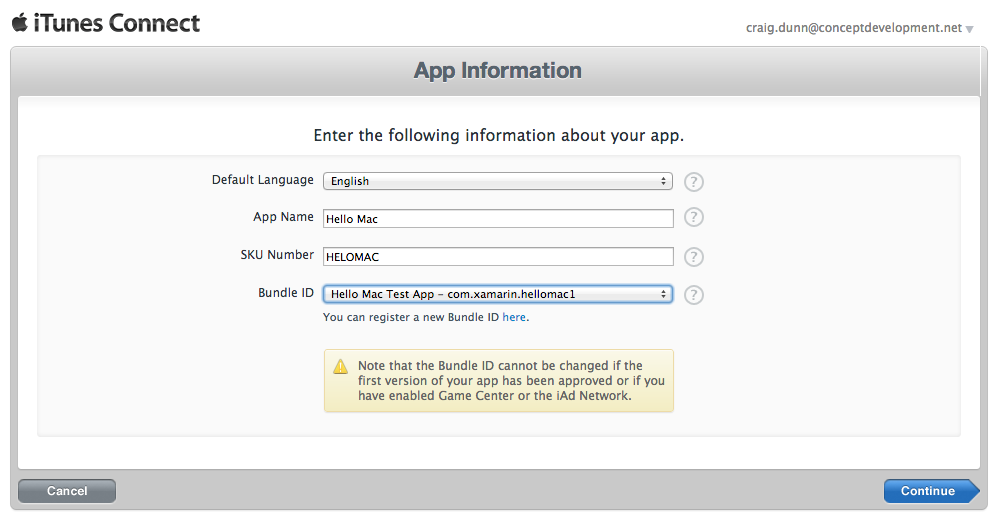The image size is (1001, 517).
Task: Follow the 'here' link to register Bundle ID
Action: [514, 317]
